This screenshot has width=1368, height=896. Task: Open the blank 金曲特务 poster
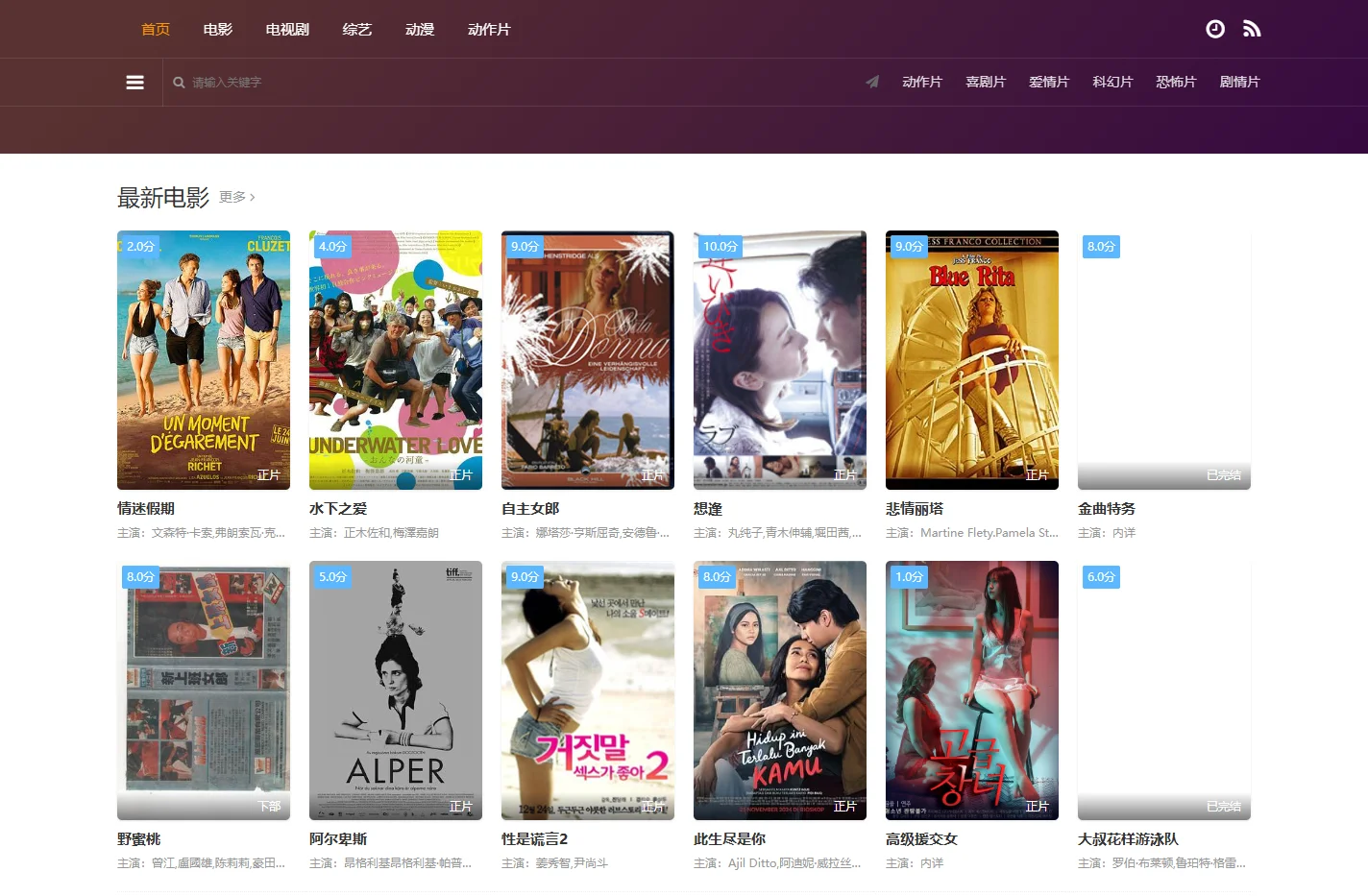click(x=1164, y=360)
